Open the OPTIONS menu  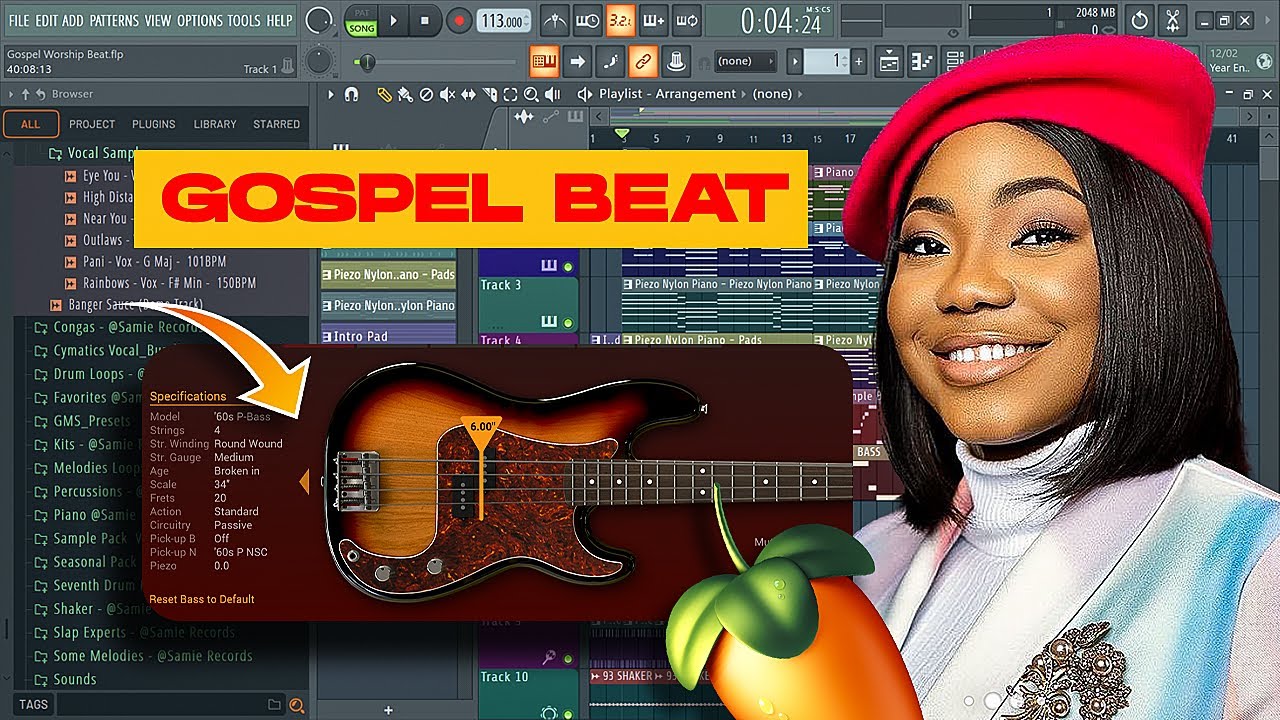[200, 20]
